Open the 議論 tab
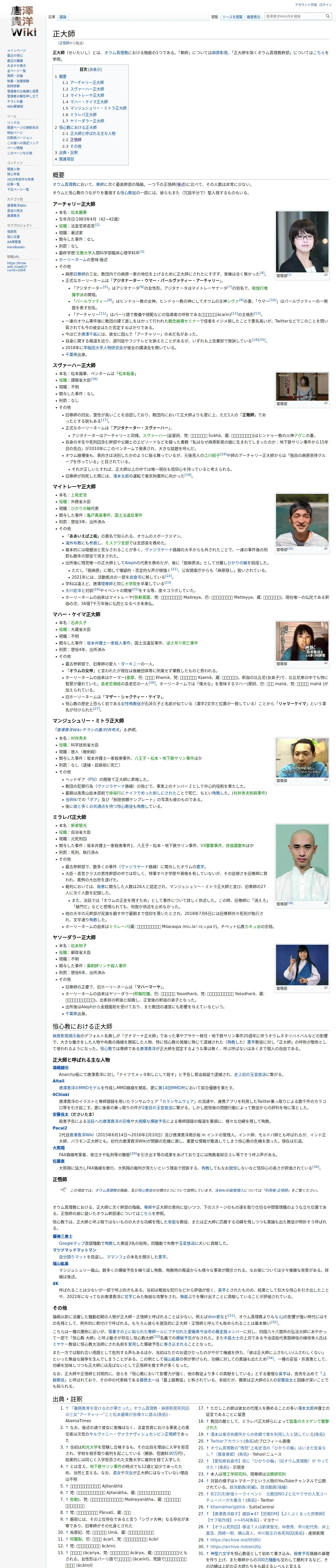The height and width of the screenshot is (1568, 336). [x=63, y=17]
